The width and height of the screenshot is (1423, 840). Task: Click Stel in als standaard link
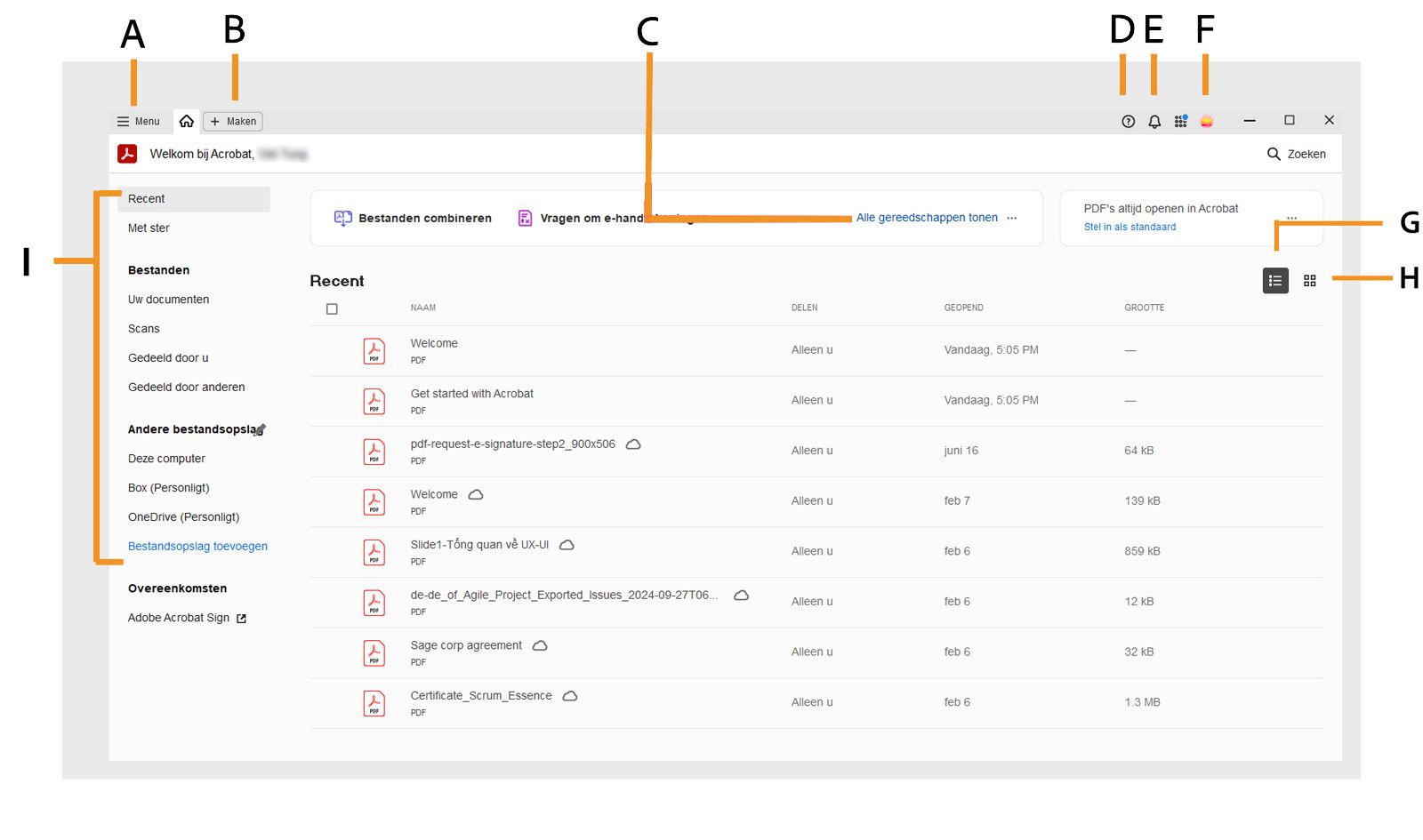tap(1130, 227)
